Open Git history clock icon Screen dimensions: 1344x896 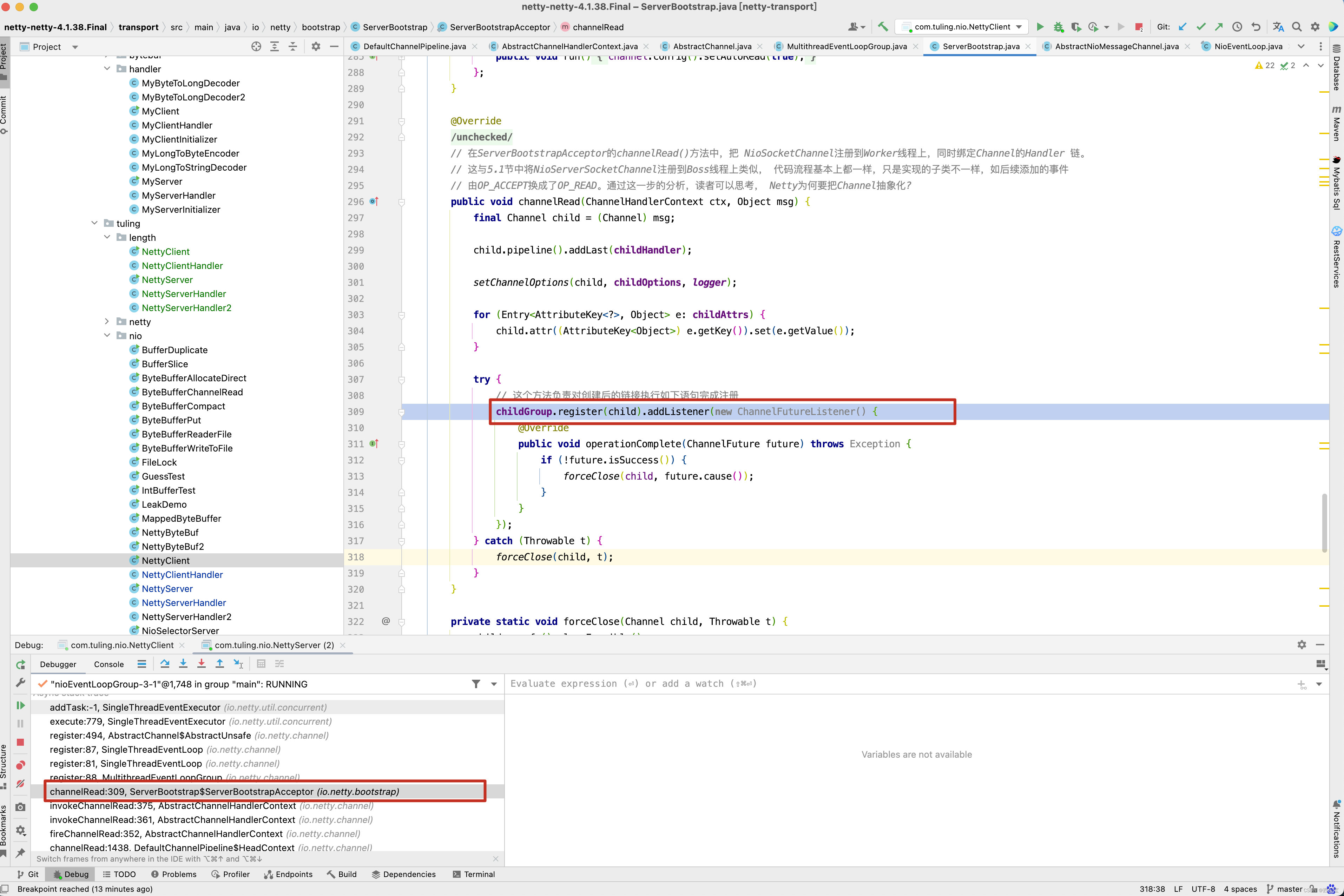[x=1237, y=27]
